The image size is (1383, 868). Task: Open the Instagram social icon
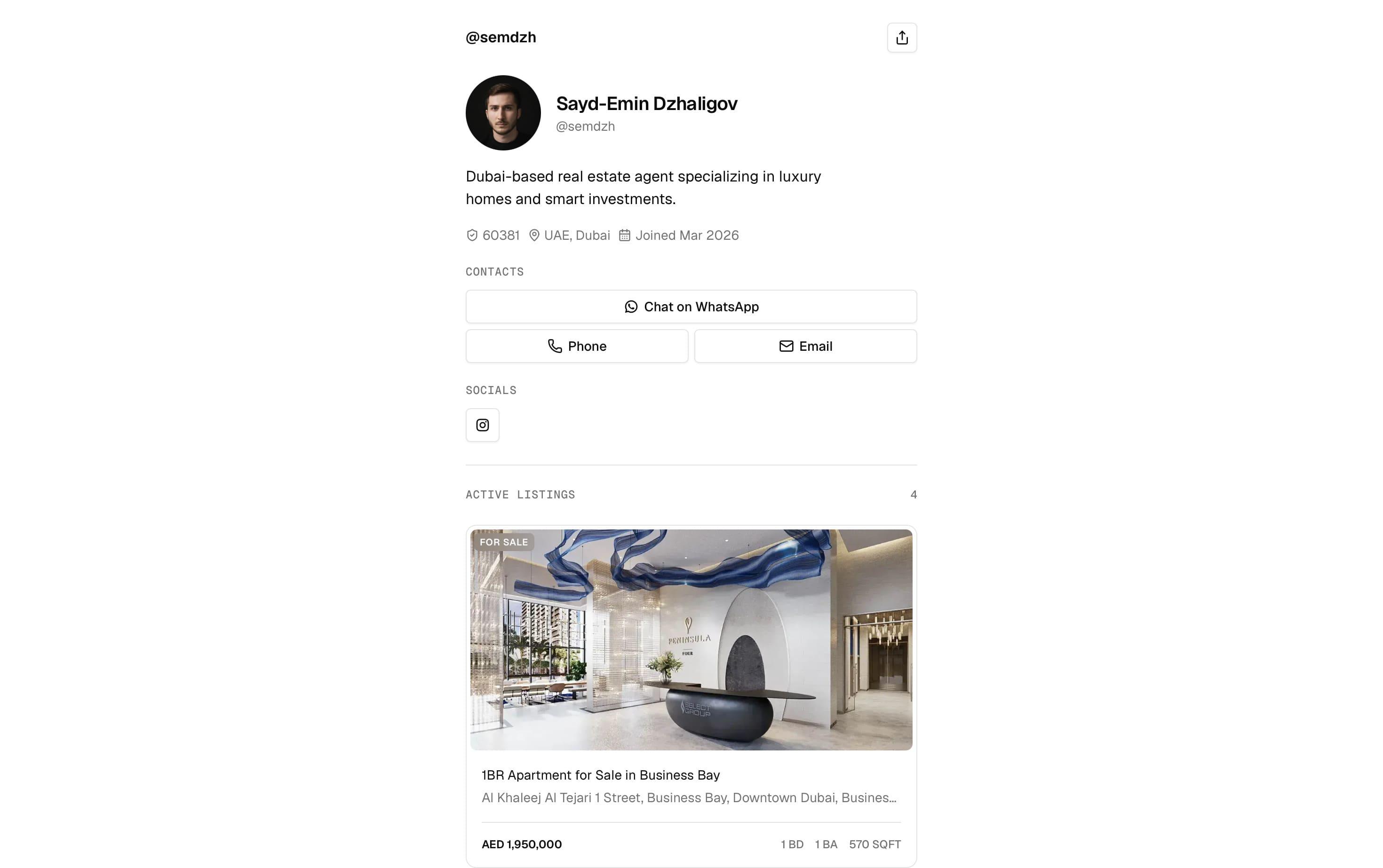[x=483, y=425]
